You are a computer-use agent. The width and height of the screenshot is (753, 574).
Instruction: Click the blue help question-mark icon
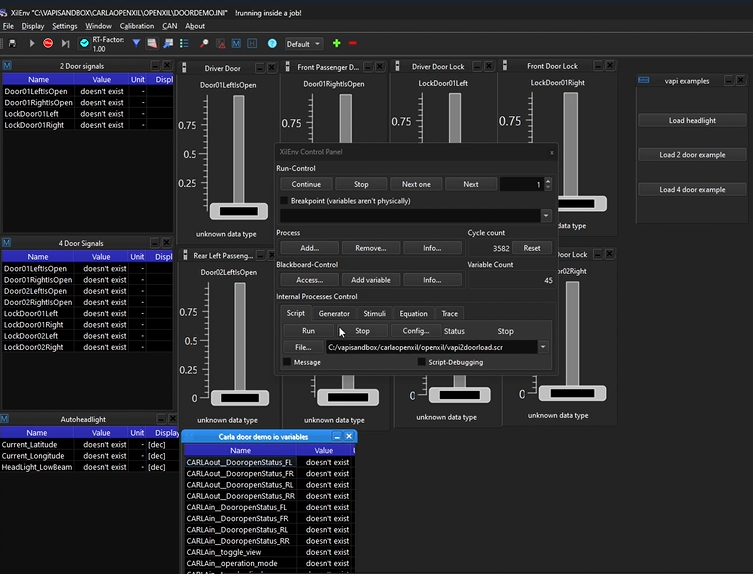(272, 44)
